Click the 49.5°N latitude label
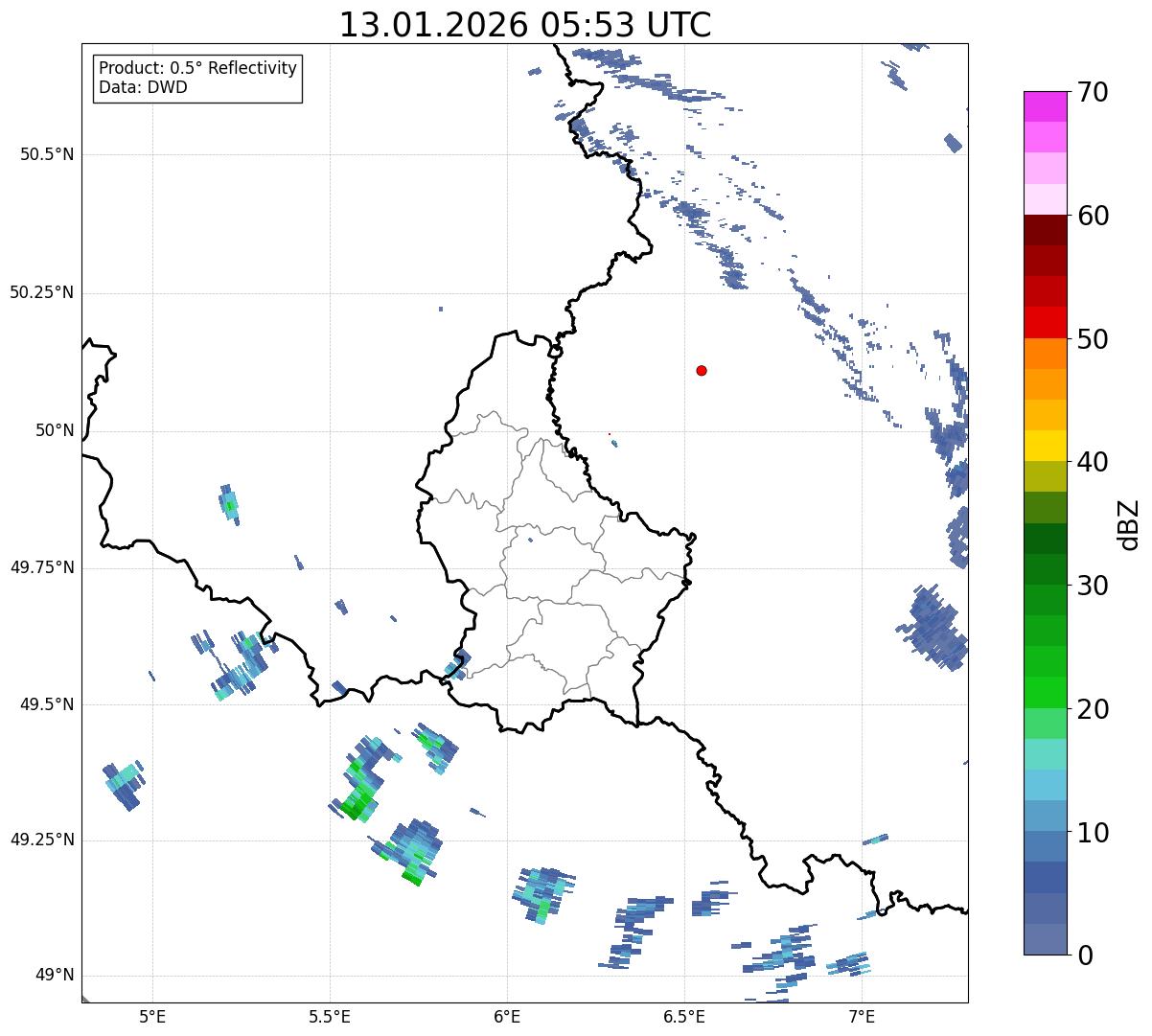 click(47, 704)
